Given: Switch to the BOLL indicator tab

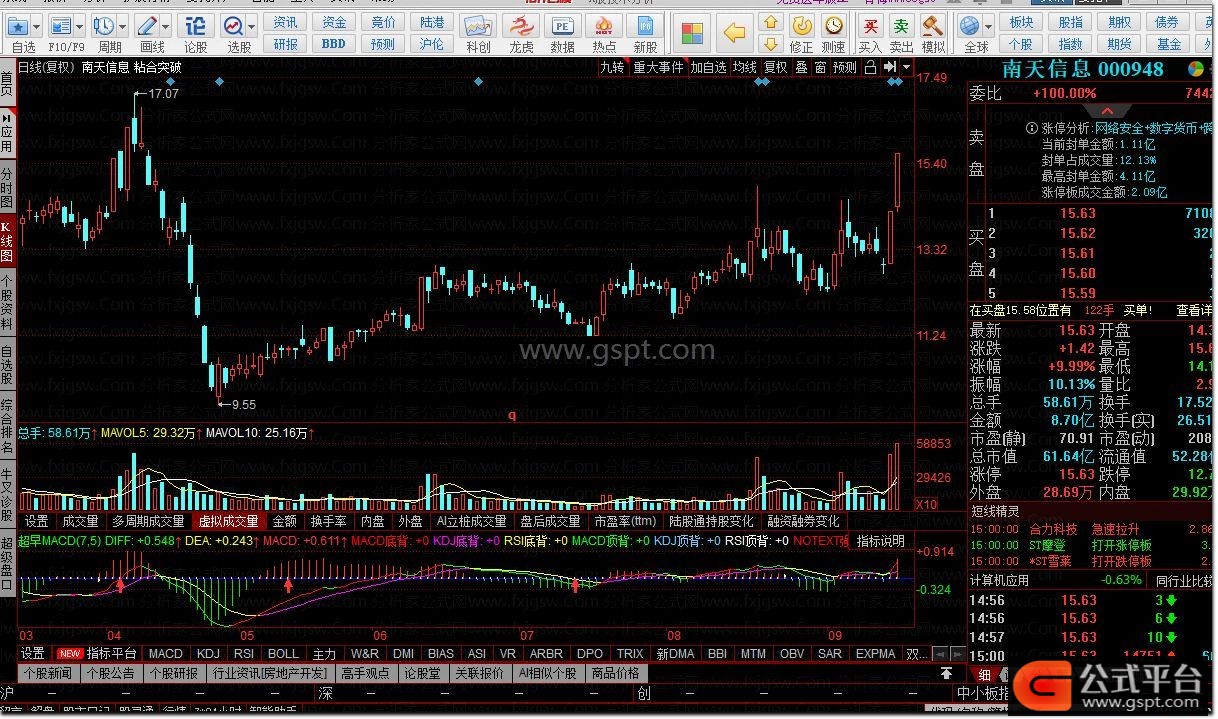Looking at the screenshot, I should 283,654.
